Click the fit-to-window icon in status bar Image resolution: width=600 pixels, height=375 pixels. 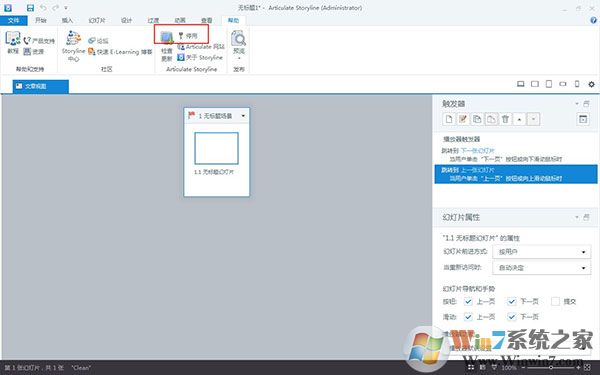[x=587, y=368]
